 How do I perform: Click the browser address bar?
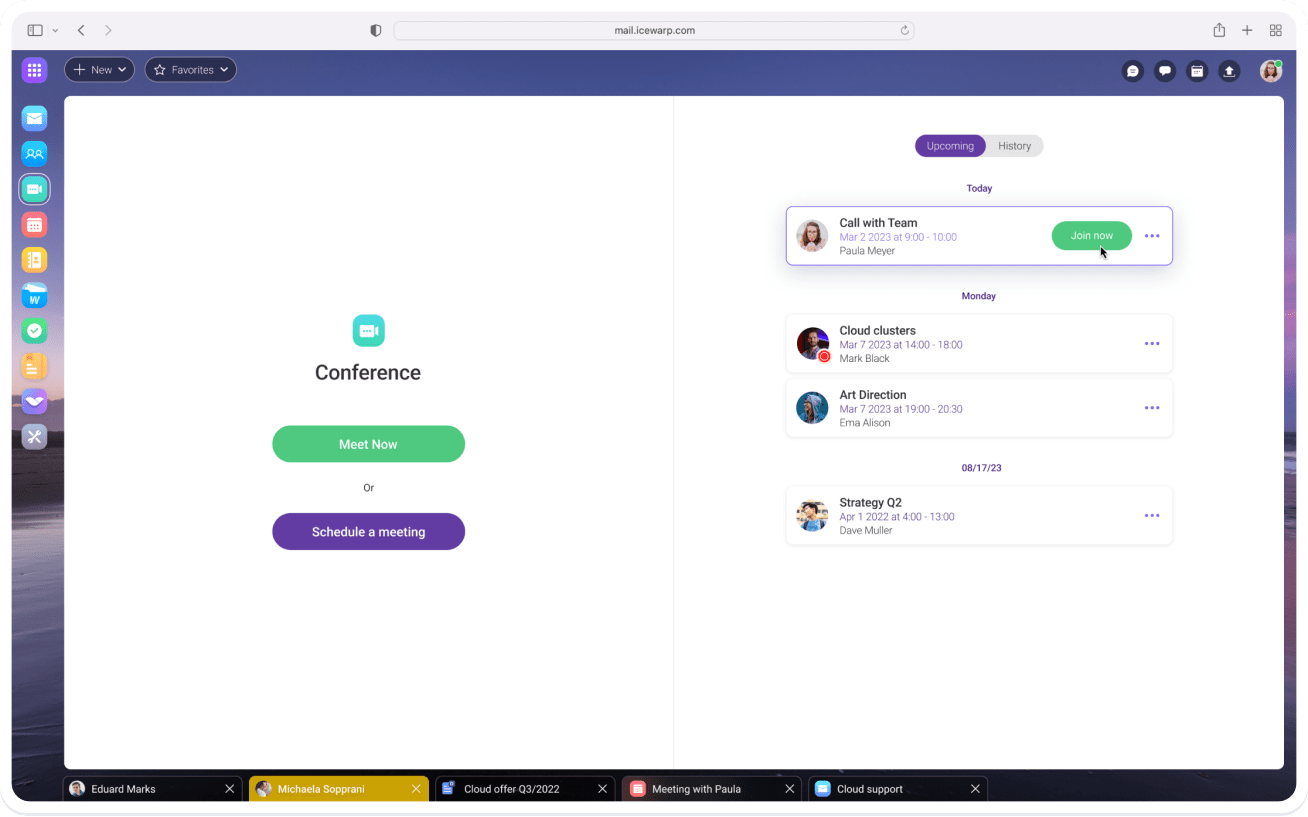click(x=654, y=31)
